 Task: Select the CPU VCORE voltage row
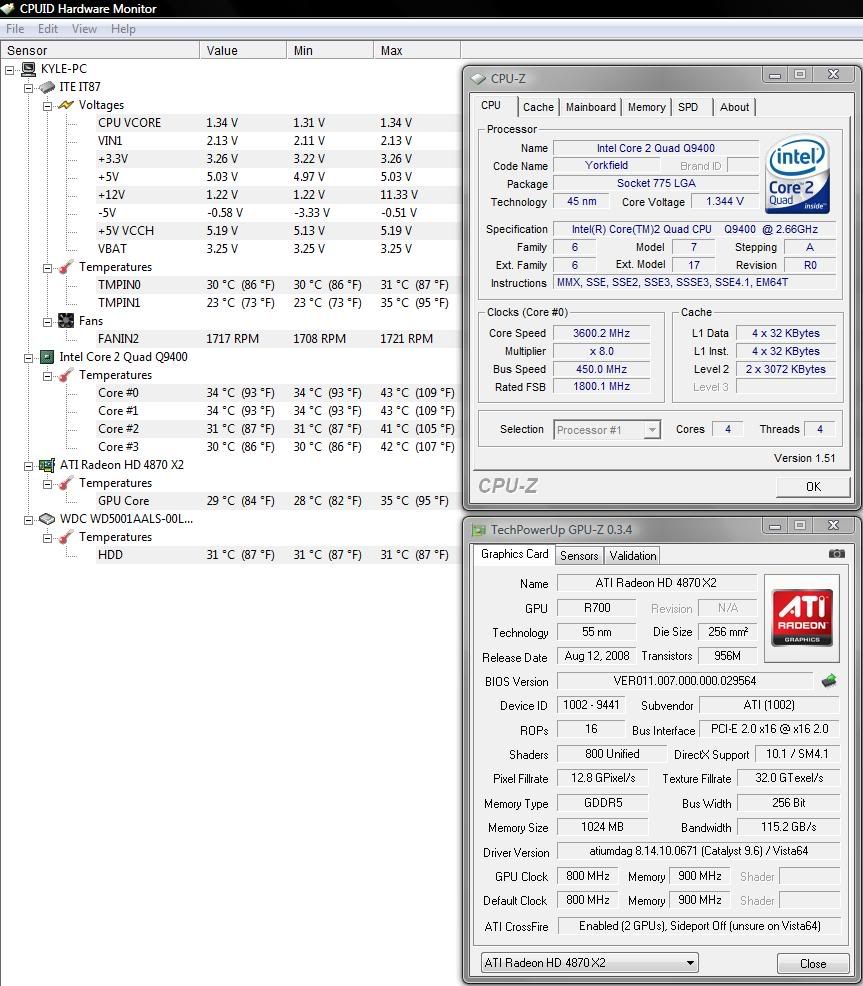tap(278, 123)
